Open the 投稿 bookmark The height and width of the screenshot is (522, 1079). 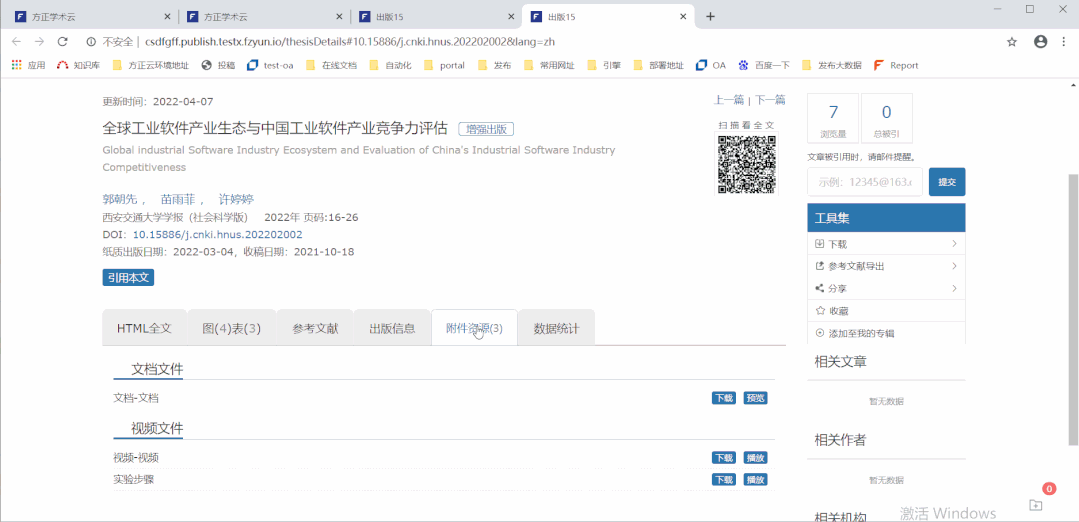218,65
